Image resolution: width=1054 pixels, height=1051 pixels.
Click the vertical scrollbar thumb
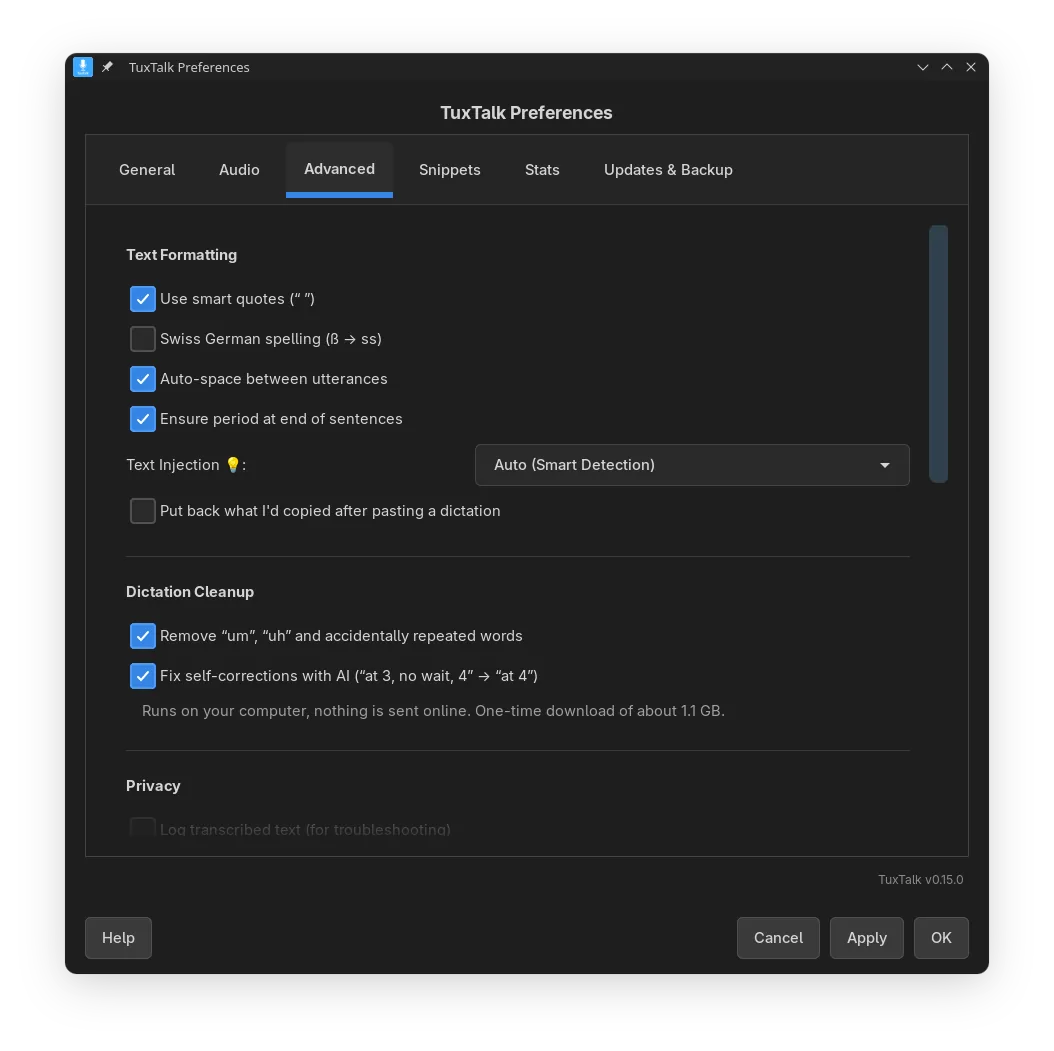[938, 353]
